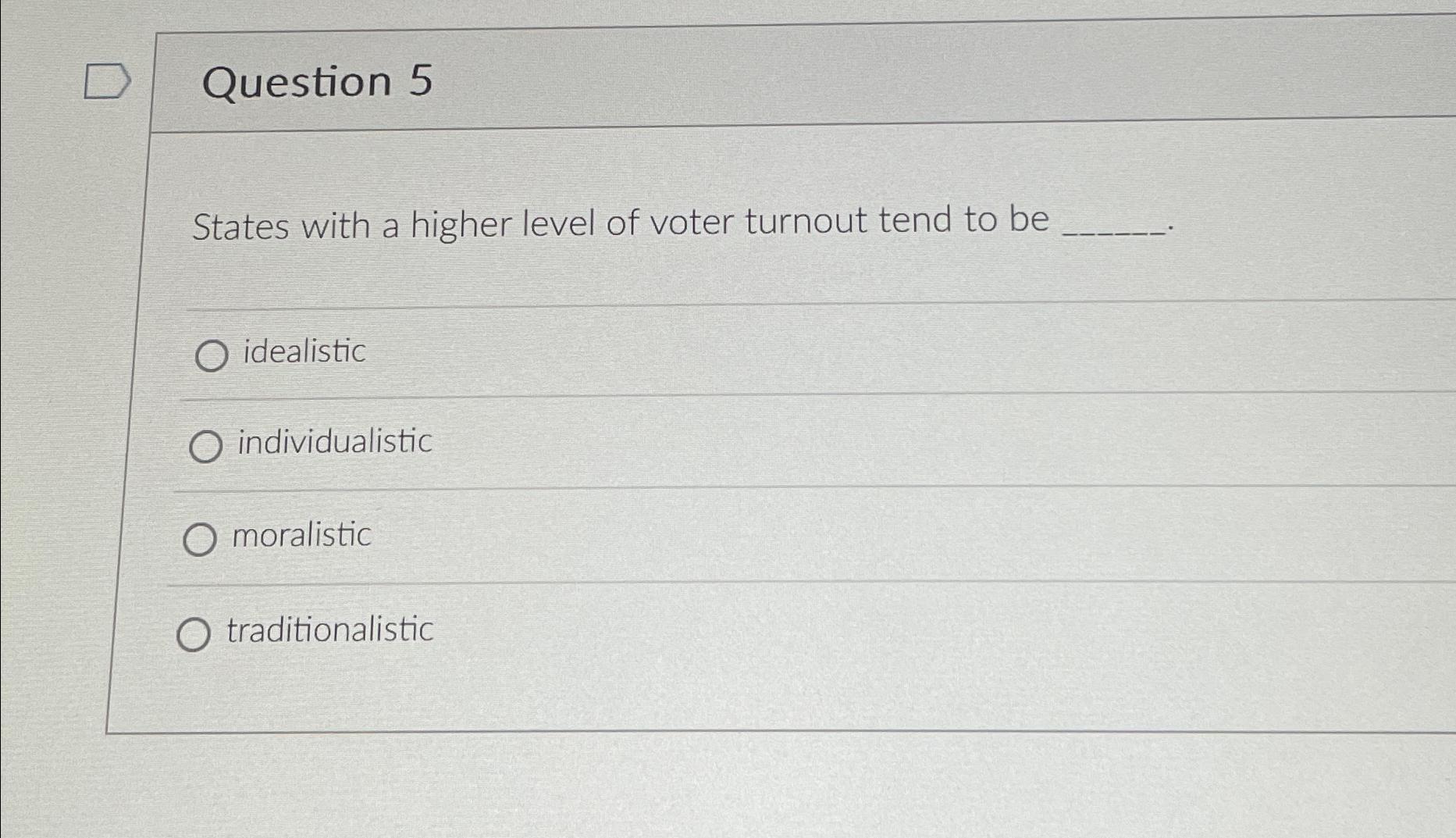
Task: Select the individualistic radio button
Action: (205, 447)
